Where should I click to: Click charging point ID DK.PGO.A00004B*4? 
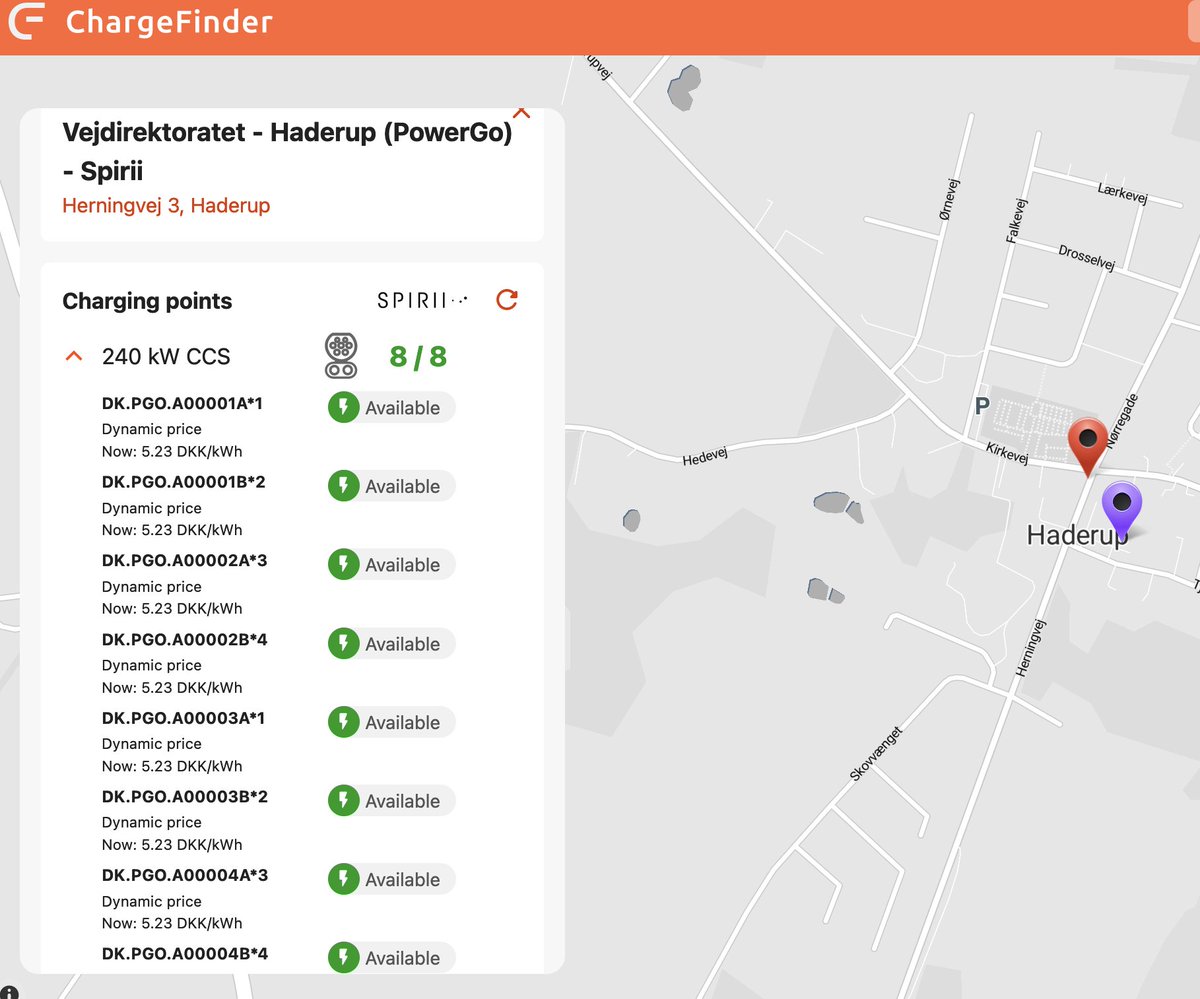[185, 954]
